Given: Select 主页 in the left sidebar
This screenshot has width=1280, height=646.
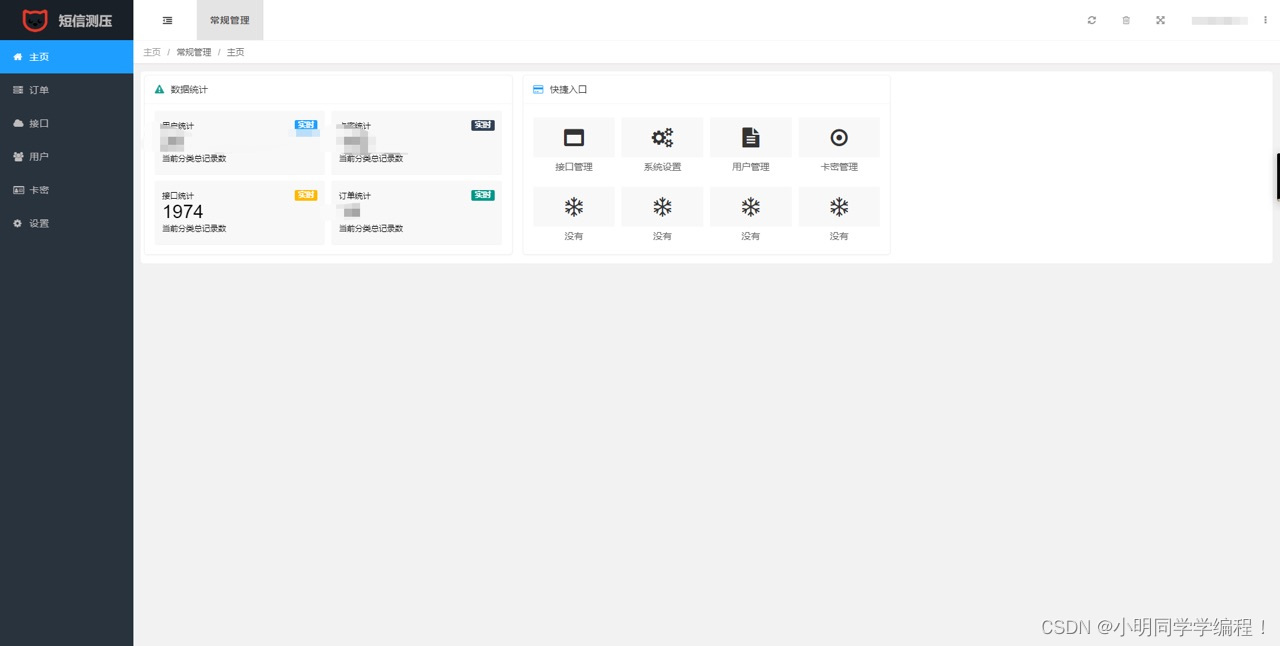Looking at the screenshot, I should pos(66,57).
